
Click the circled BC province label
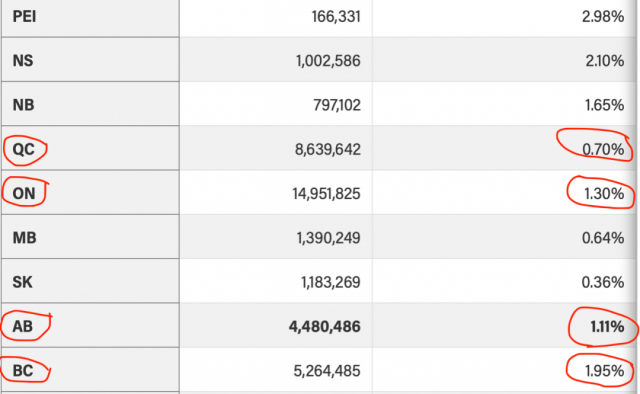23,371
